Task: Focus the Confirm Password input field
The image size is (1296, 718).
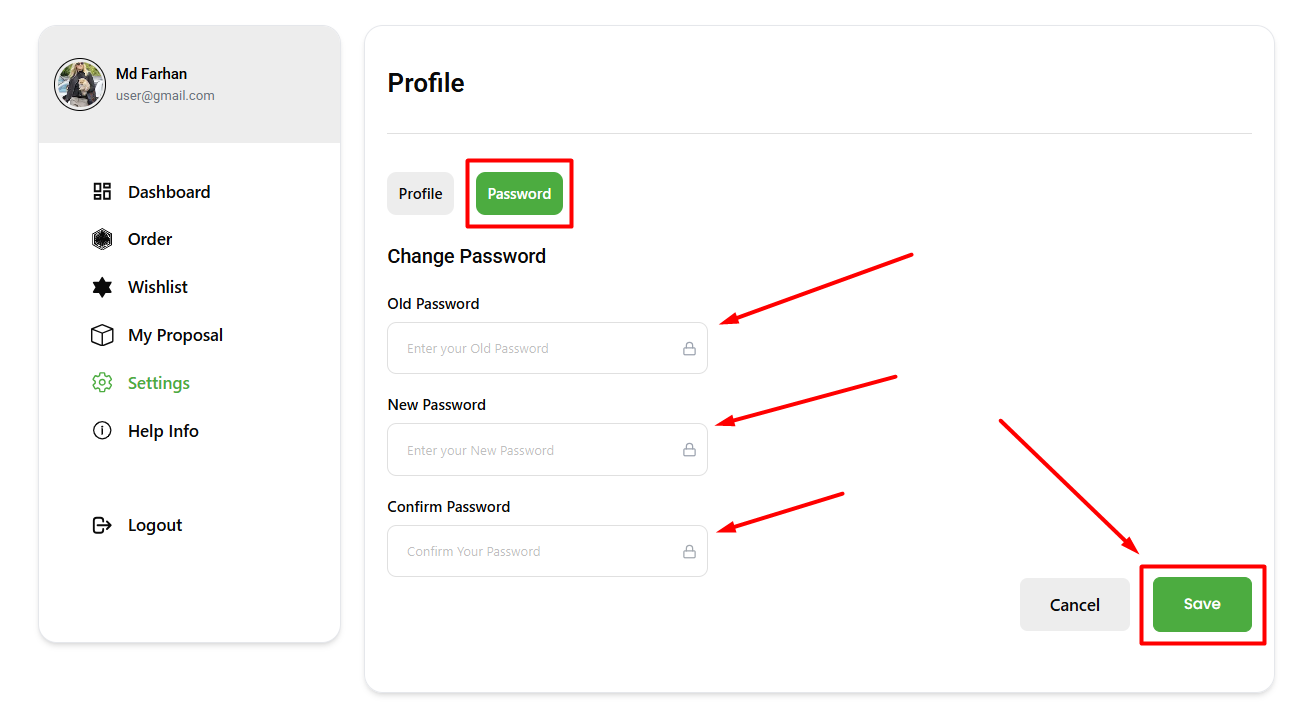Action: (x=547, y=551)
